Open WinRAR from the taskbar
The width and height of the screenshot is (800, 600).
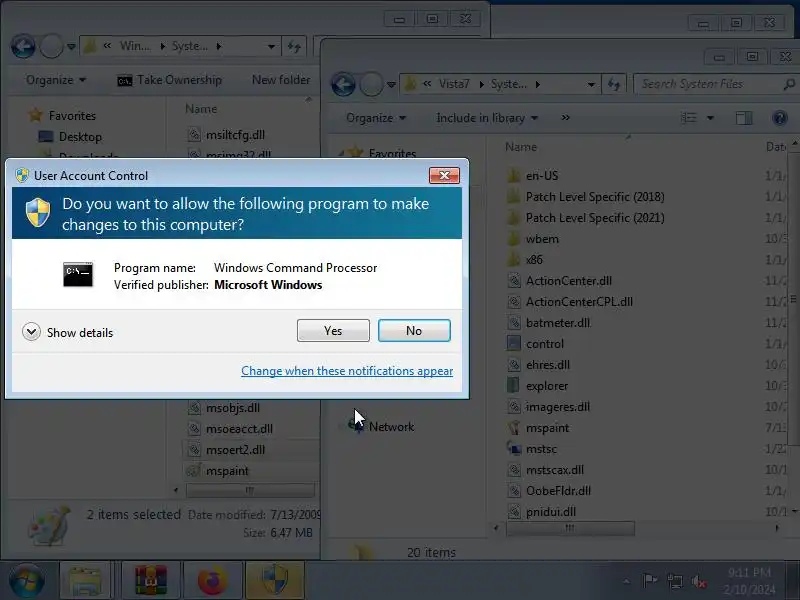pyautogui.click(x=151, y=581)
